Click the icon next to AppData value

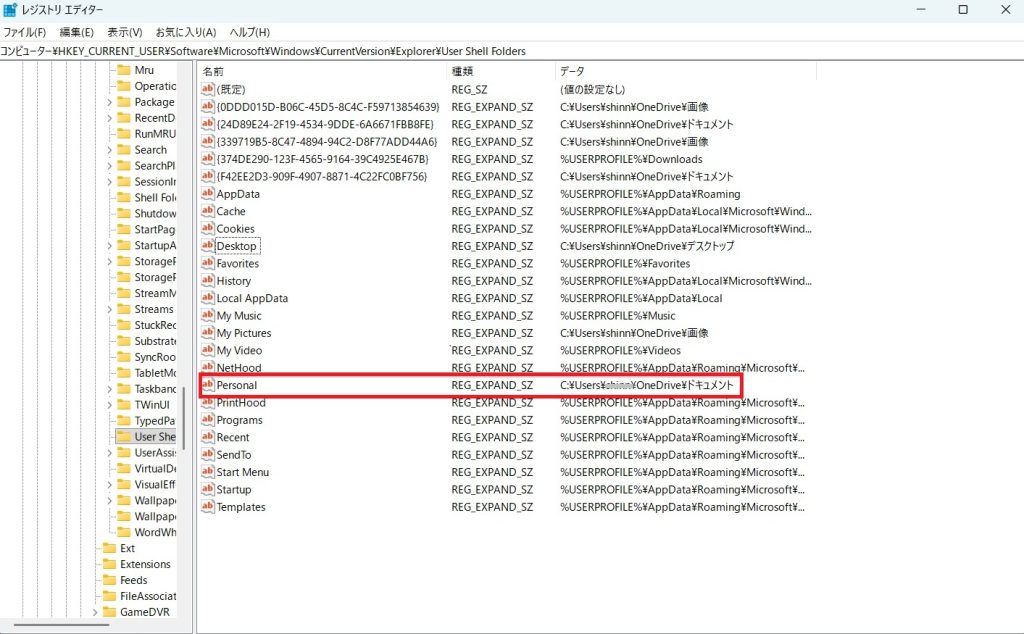pos(208,194)
